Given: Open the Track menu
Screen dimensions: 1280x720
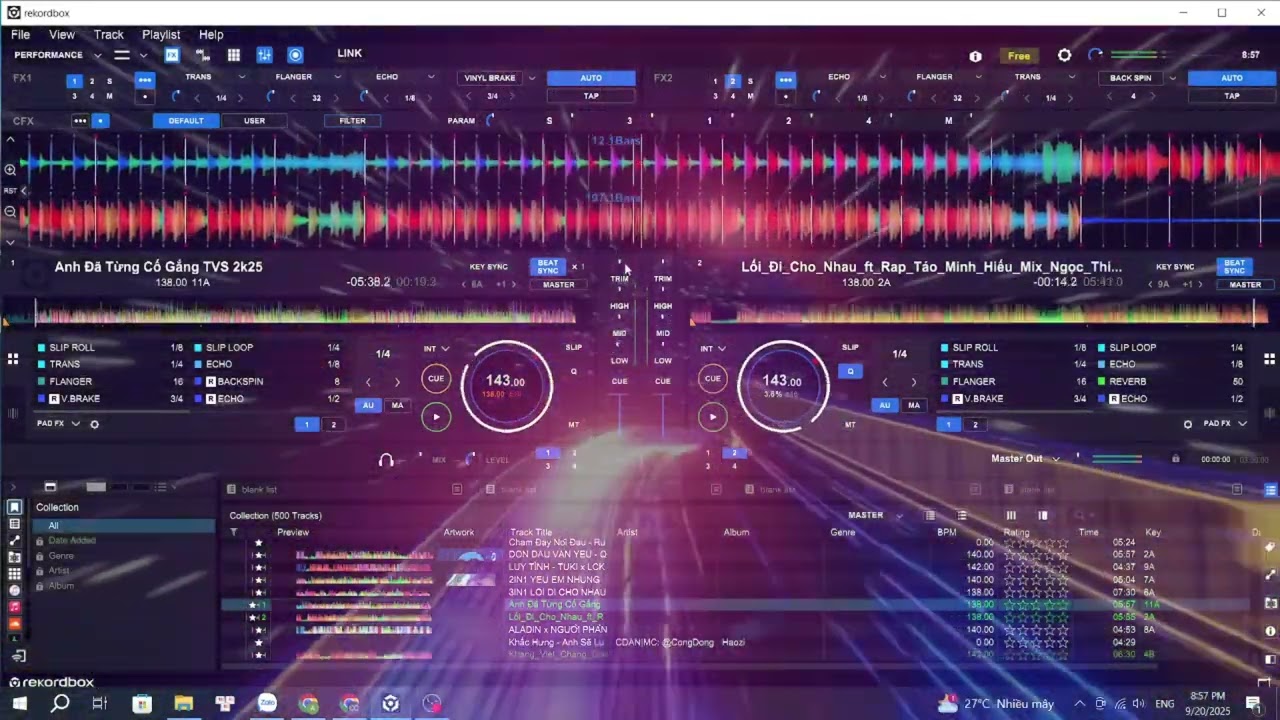Looking at the screenshot, I should (x=109, y=34).
